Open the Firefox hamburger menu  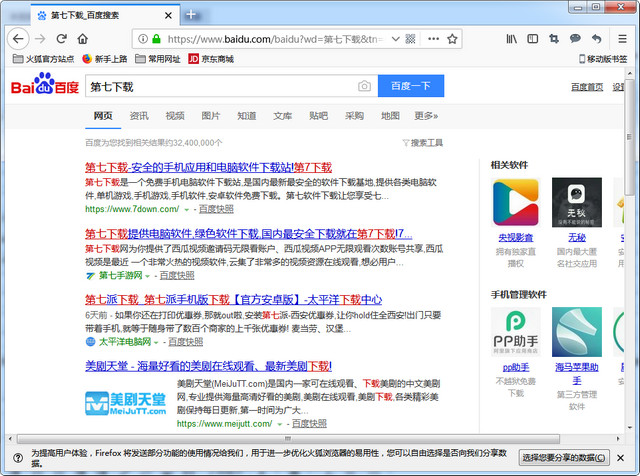pos(624,39)
